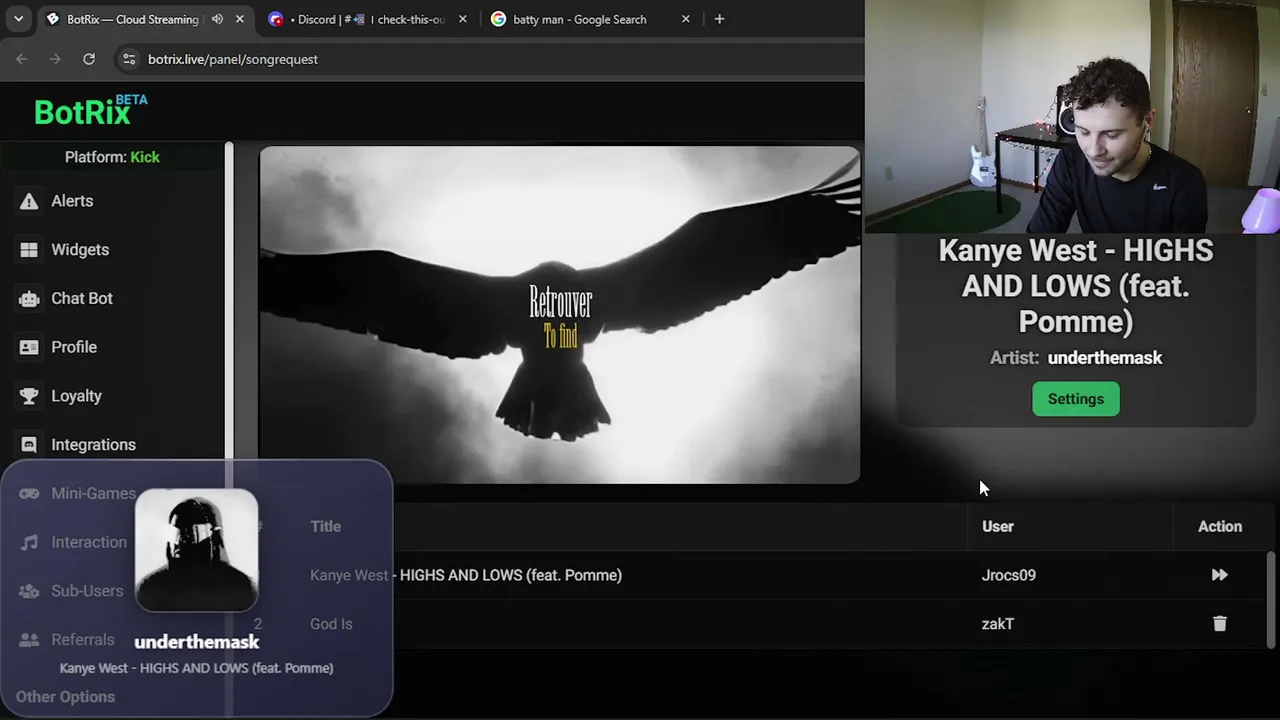The width and height of the screenshot is (1280, 720).
Task: Open the Chat Bot menu item
Action: click(82, 299)
